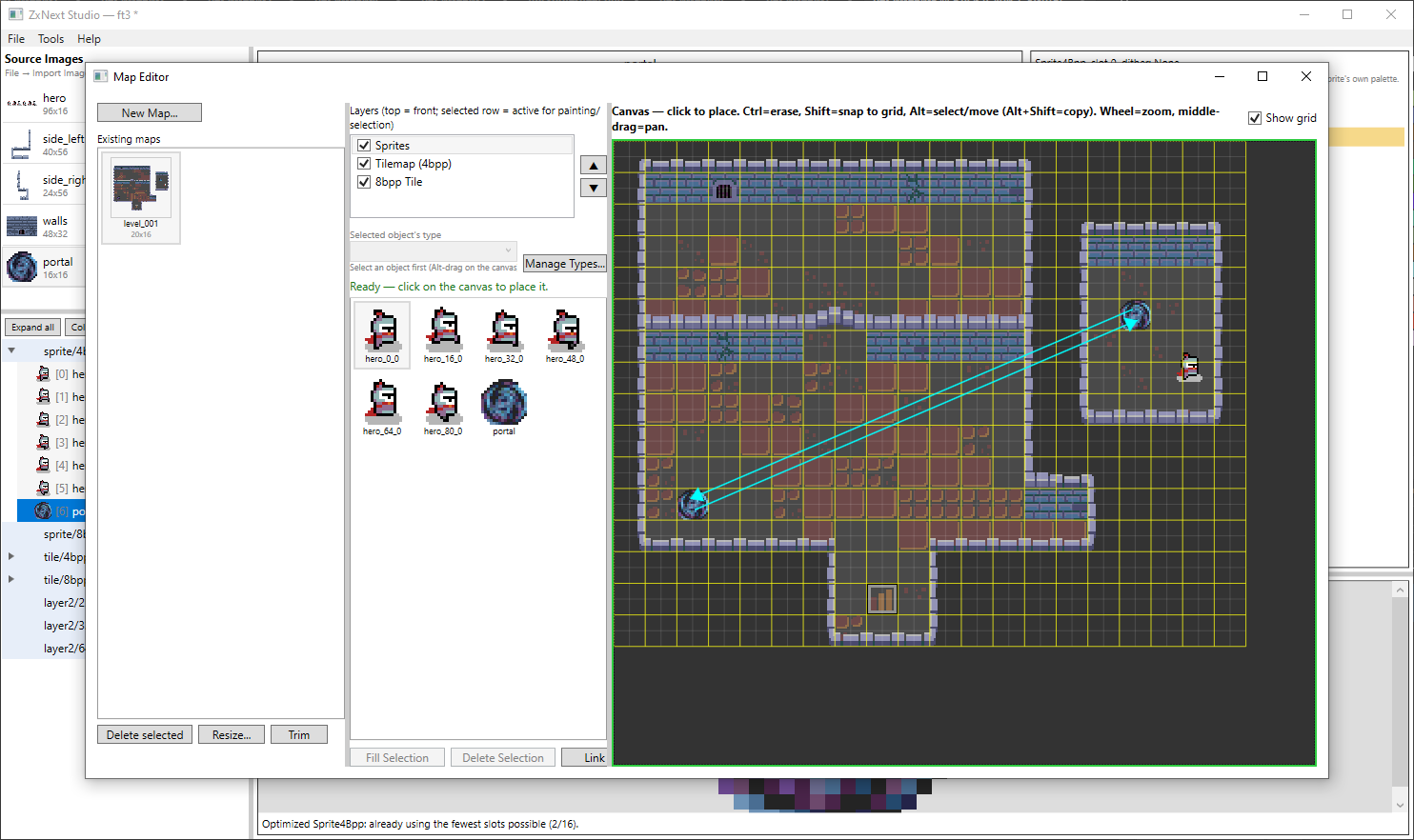Image resolution: width=1414 pixels, height=840 pixels.
Task: Click the New Map... button
Action: pos(150,112)
